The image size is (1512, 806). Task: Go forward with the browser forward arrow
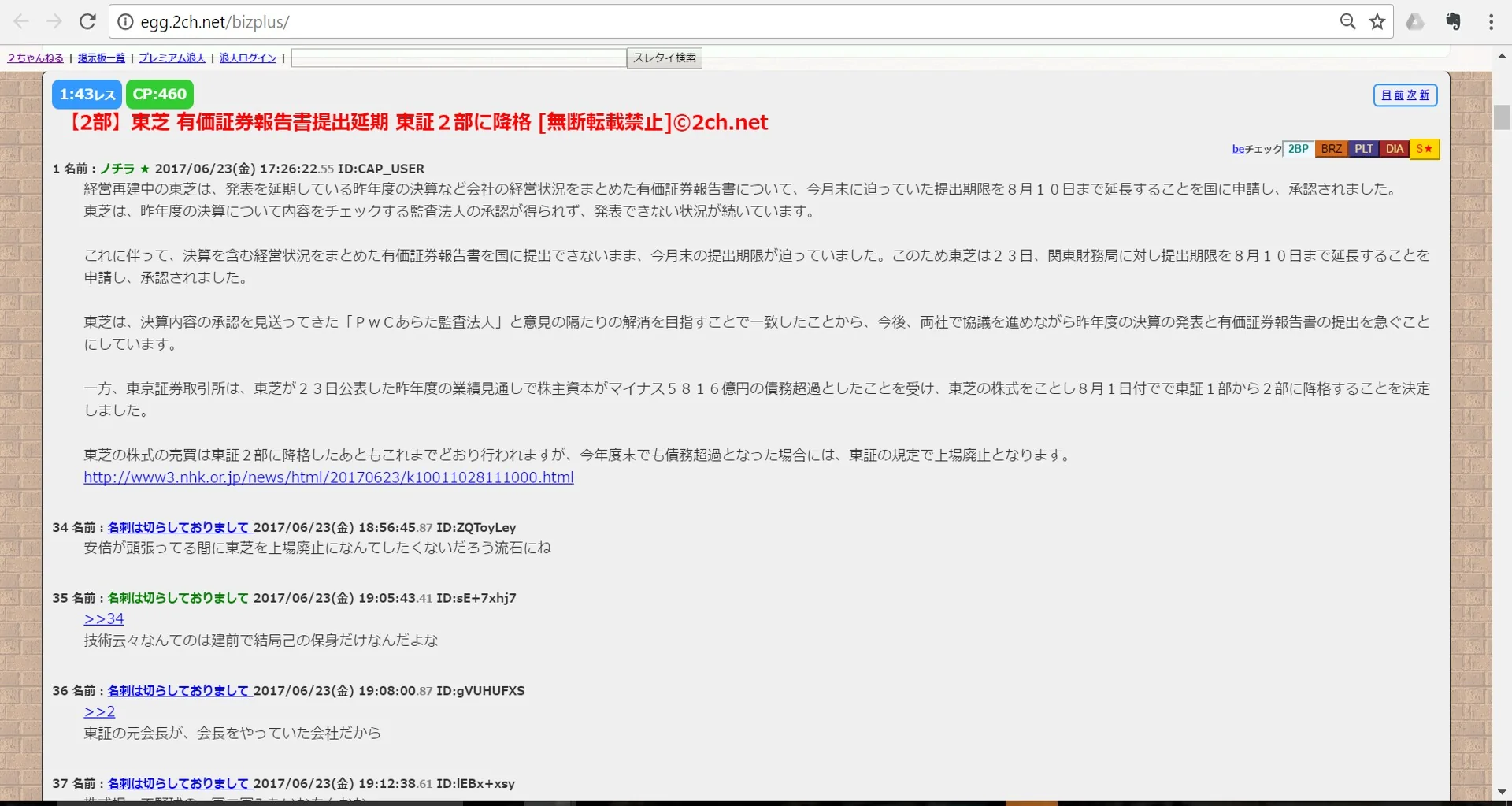point(54,21)
